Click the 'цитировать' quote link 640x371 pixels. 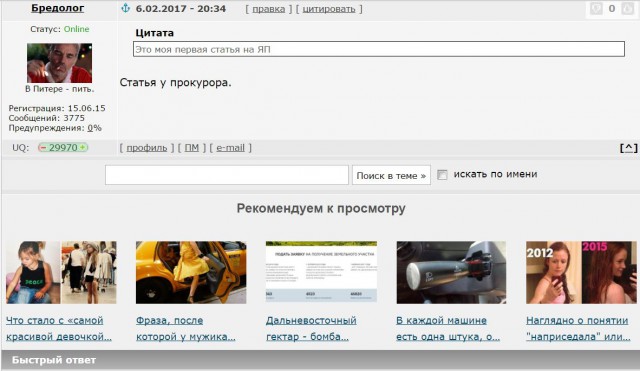coord(329,9)
